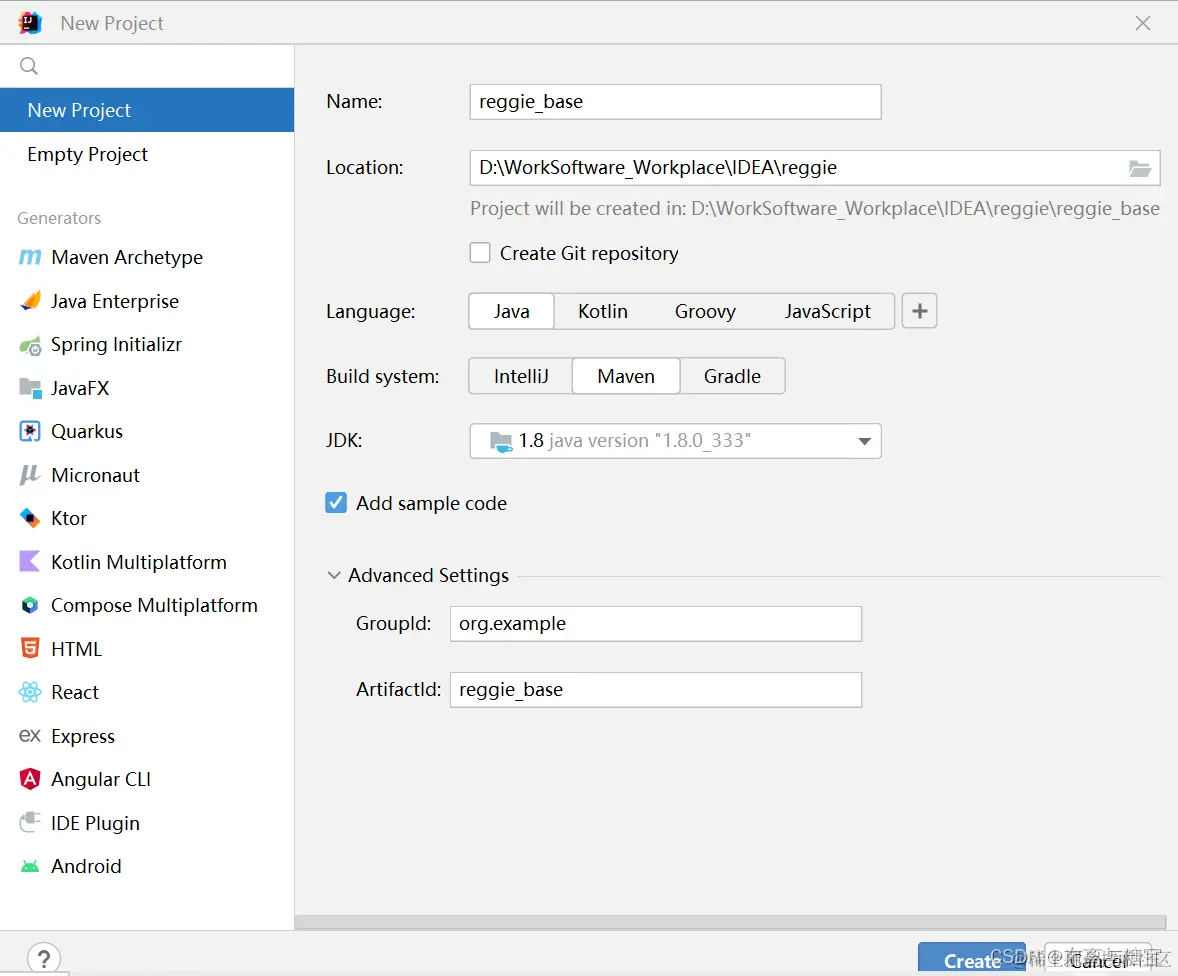Image resolution: width=1178 pixels, height=976 pixels.
Task: Add another language with plus button
Action: pyautogui.click(x=920, y=311)
